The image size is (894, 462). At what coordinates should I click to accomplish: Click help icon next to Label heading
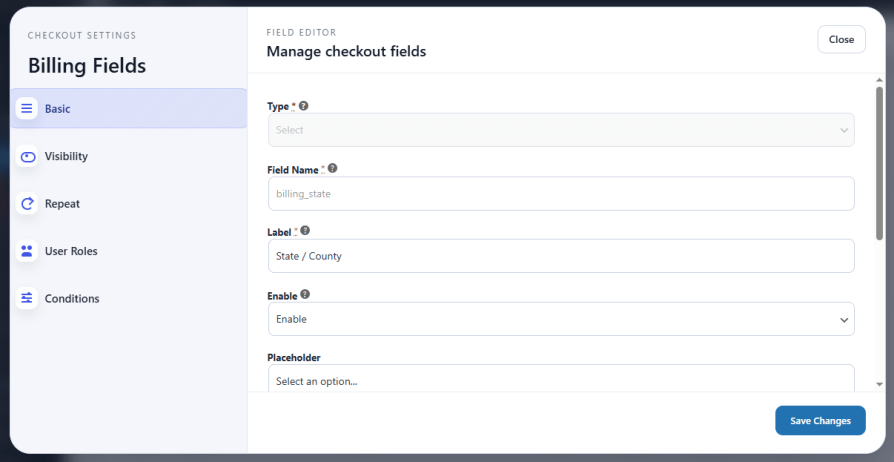click(305, 230)
